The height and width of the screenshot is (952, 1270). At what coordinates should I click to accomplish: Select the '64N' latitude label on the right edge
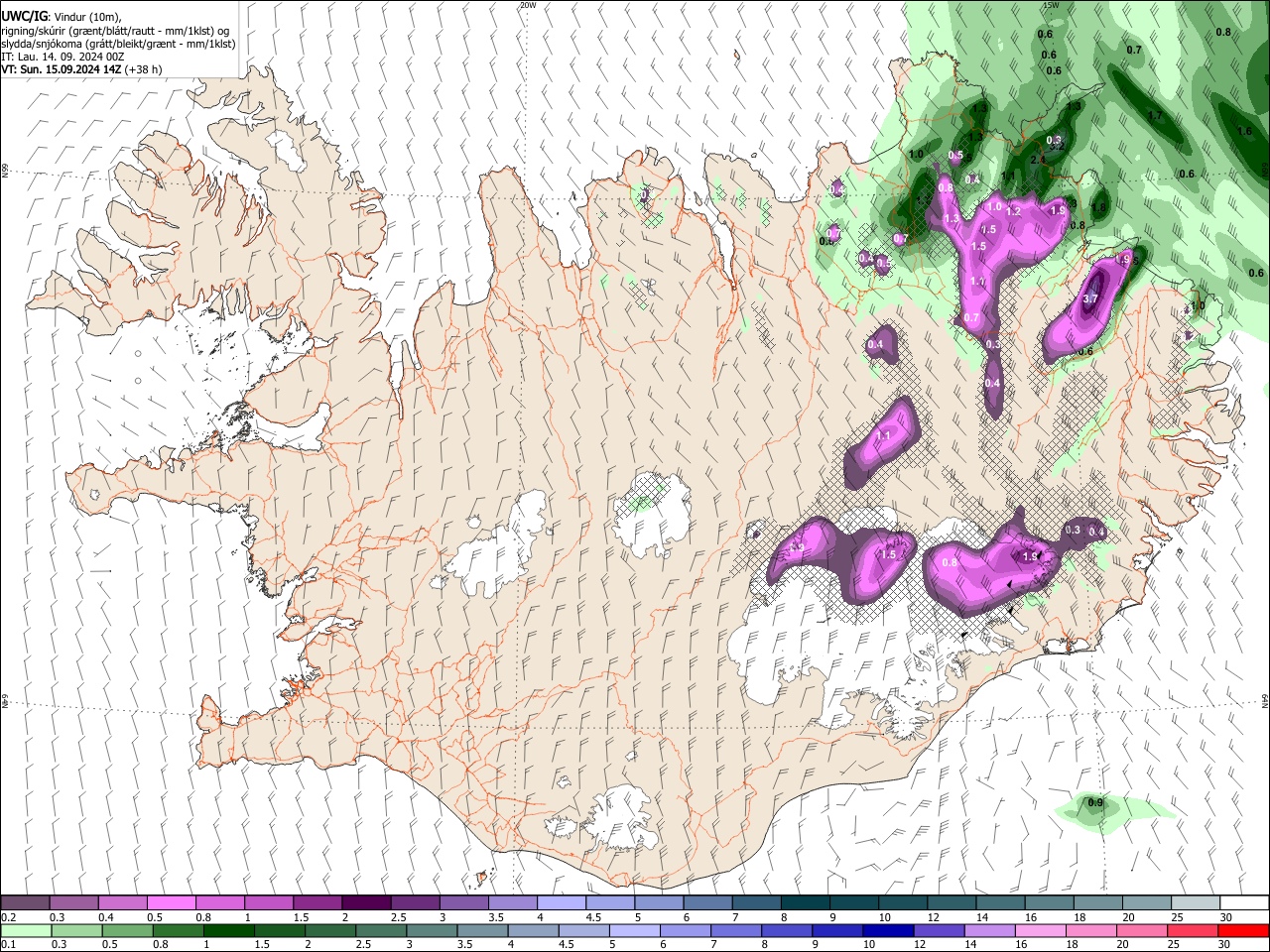[1265, 699]
